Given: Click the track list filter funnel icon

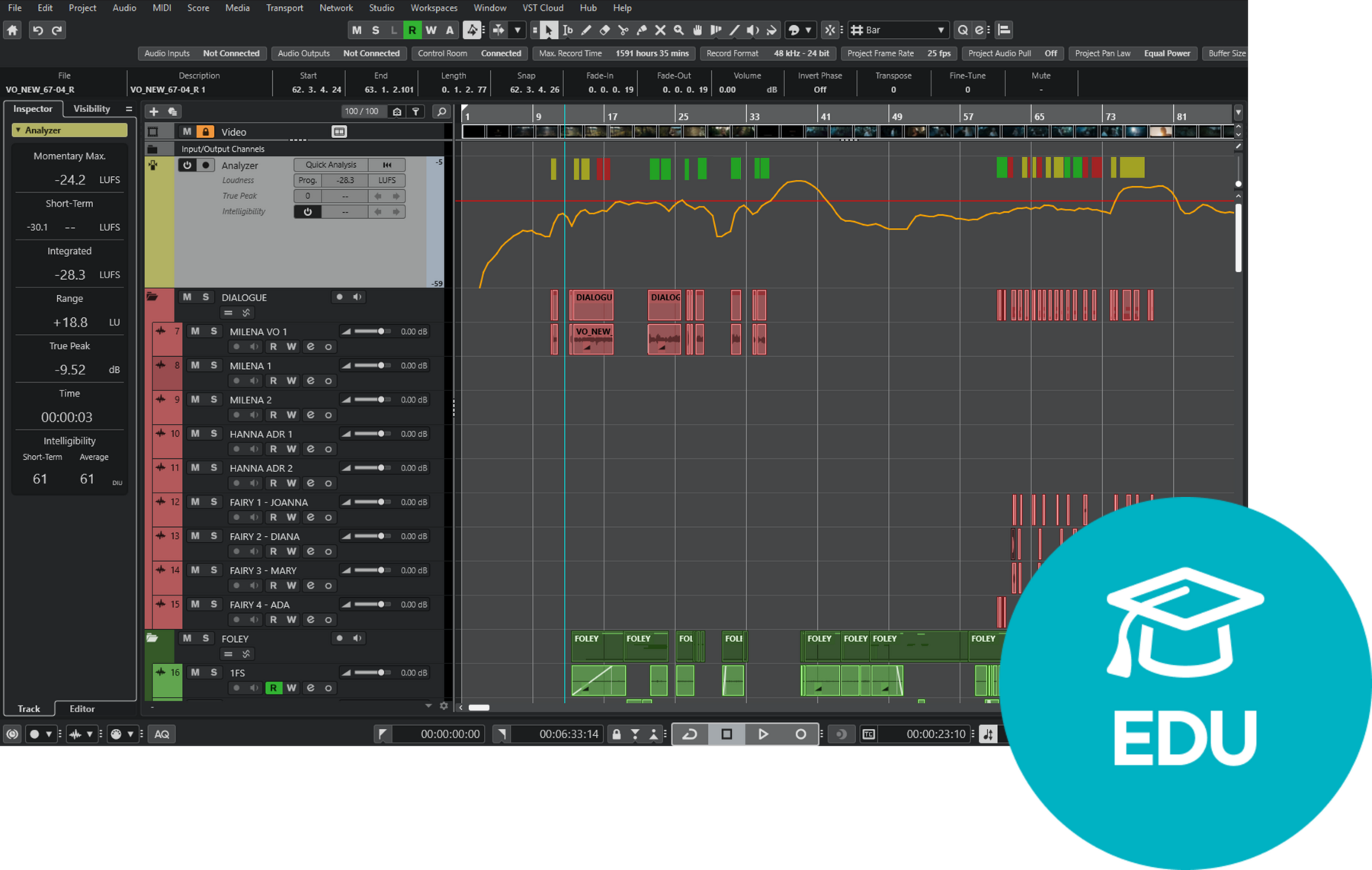Looking at the screenshot, I should click(x=416, y=112).
